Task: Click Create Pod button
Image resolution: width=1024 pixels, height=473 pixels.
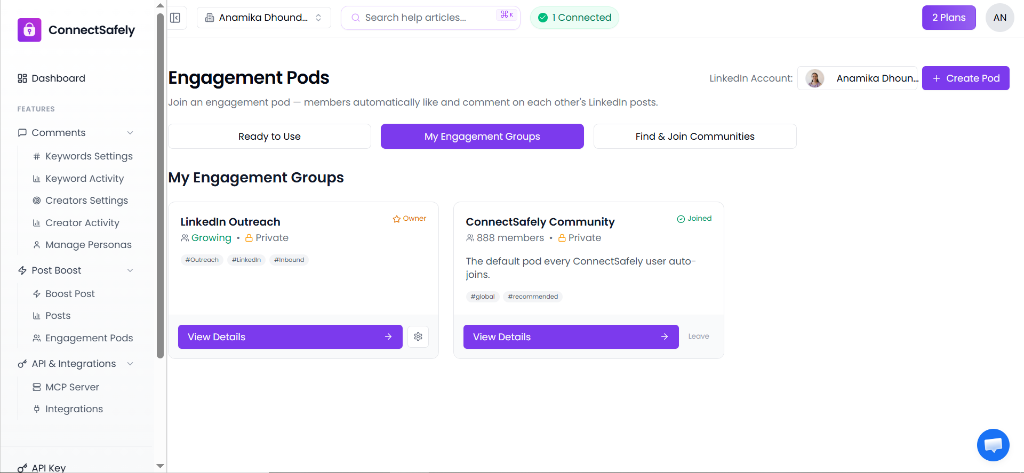Action: click(966, 78)
